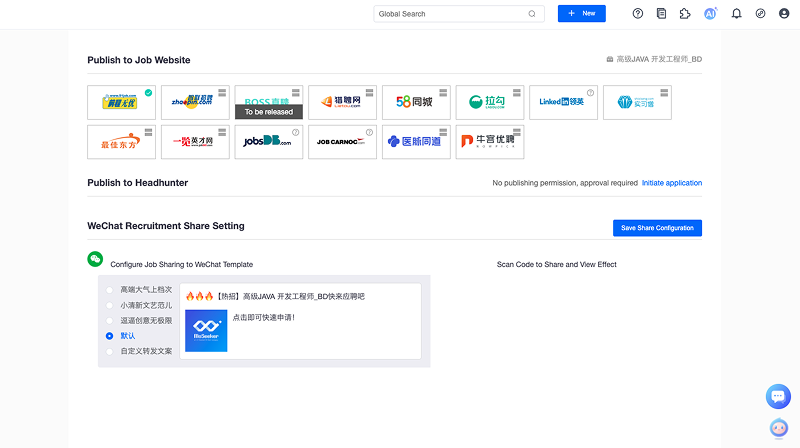Click the Initiate application link
This screenshot has width=800, height=448.
(x=671, y=183)
